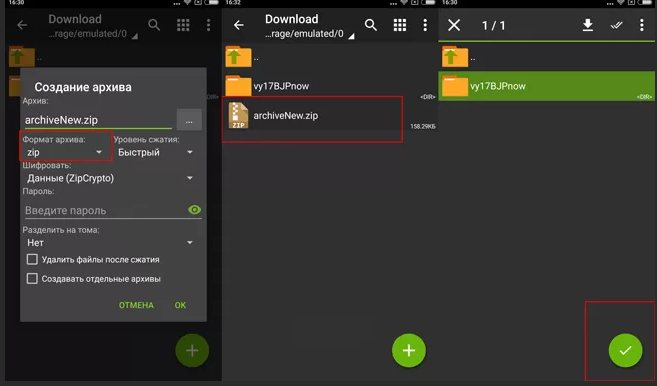
Task: Click the download/extract icon in right screen
Action: pos(587,25)
